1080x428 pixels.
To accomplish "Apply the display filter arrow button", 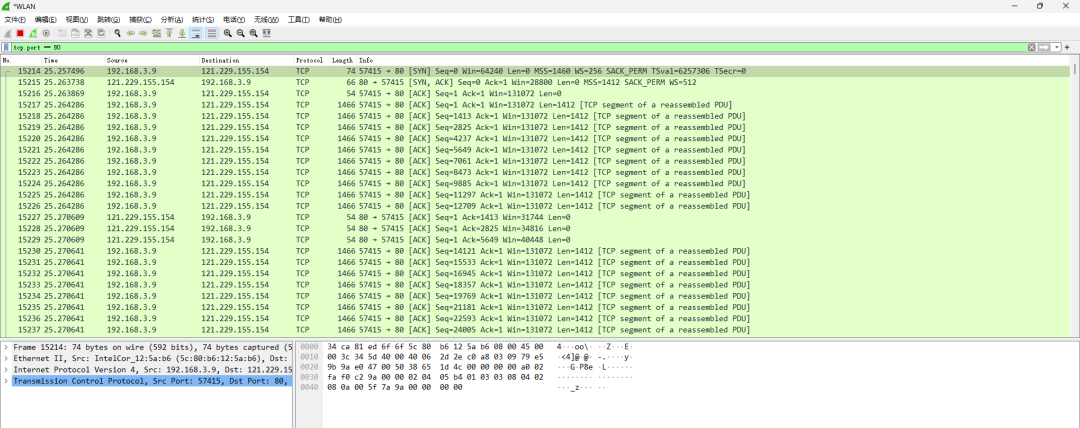I will (1044, 48).
